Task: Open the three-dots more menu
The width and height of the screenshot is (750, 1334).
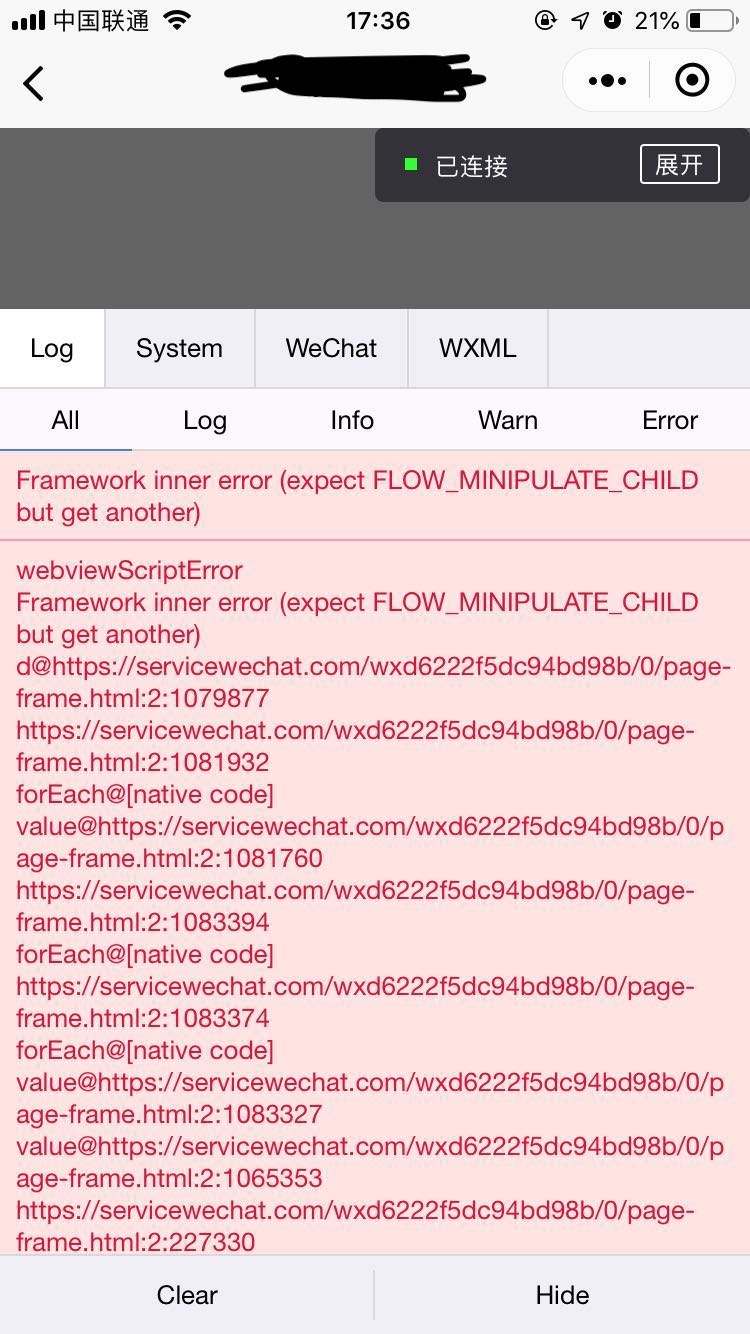Action: pyautogui.click(x=607, y=81)
